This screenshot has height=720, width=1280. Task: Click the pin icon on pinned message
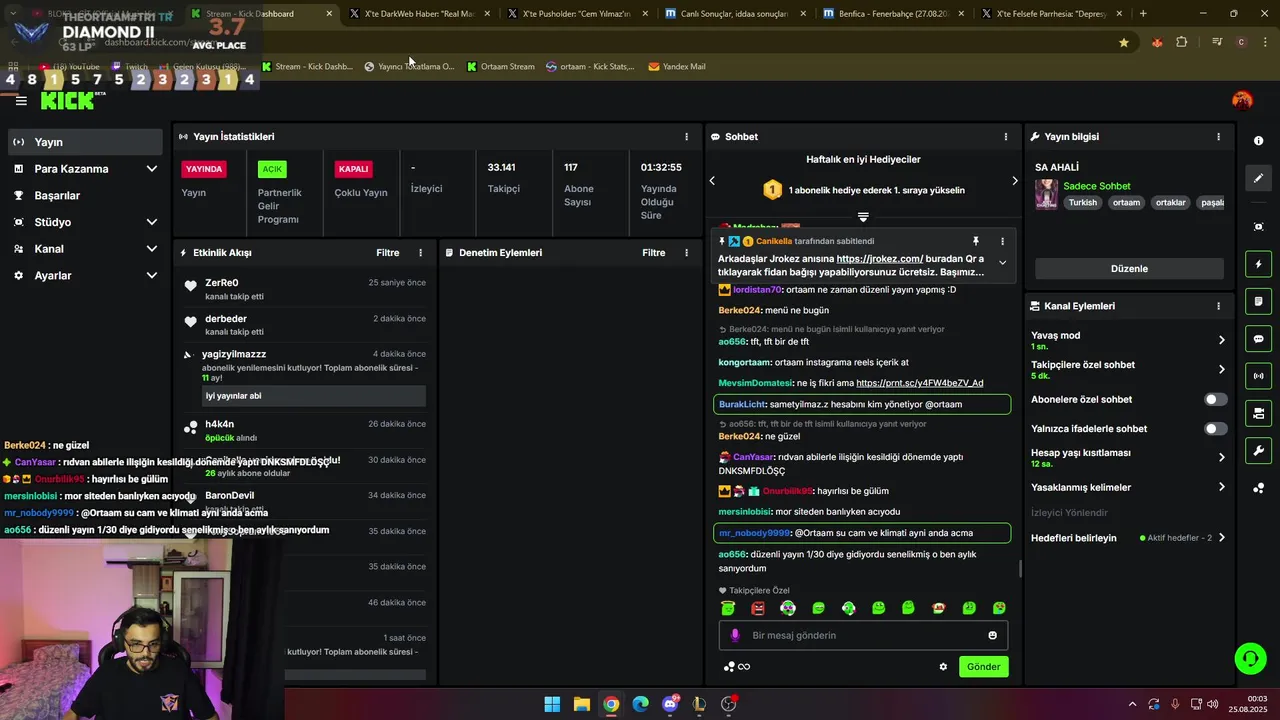[975, 241]
